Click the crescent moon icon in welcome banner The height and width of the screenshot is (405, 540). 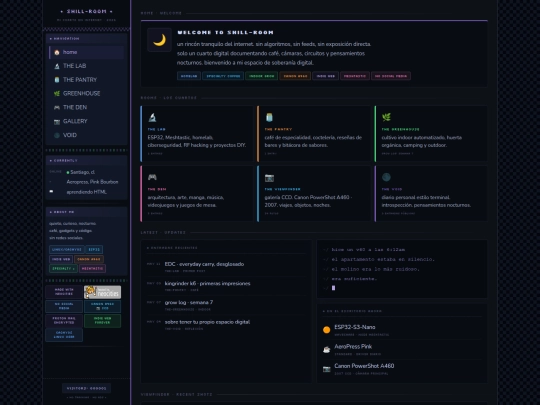point(159,40)
